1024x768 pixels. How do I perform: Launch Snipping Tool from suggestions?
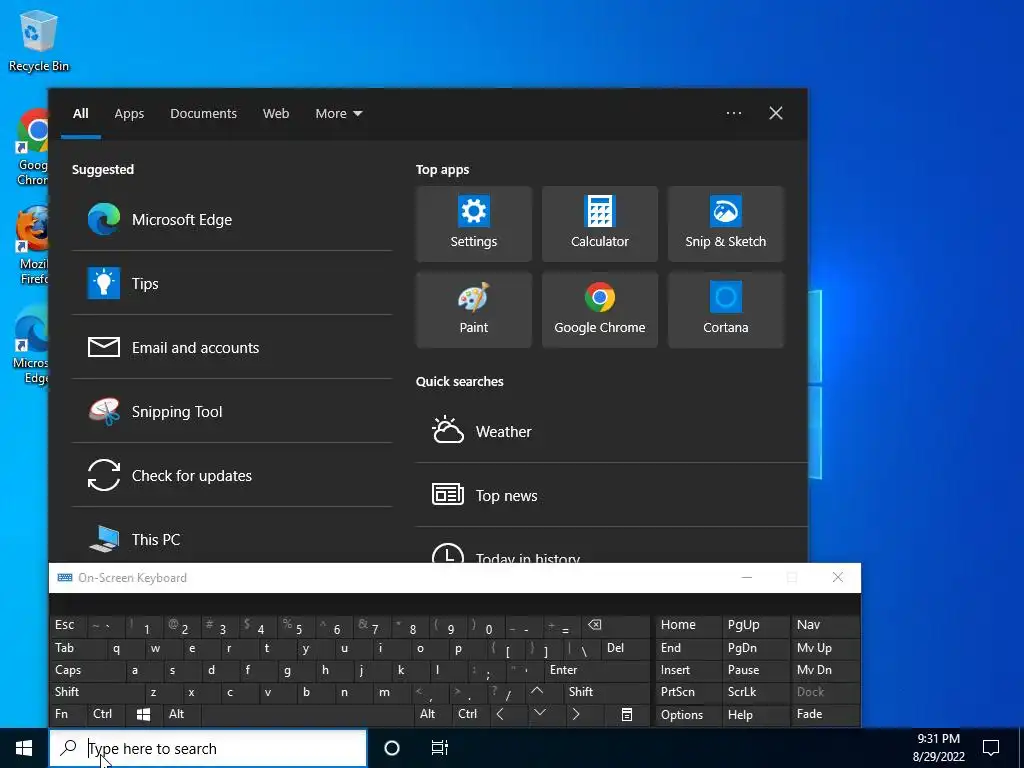(x=232, y=411)
